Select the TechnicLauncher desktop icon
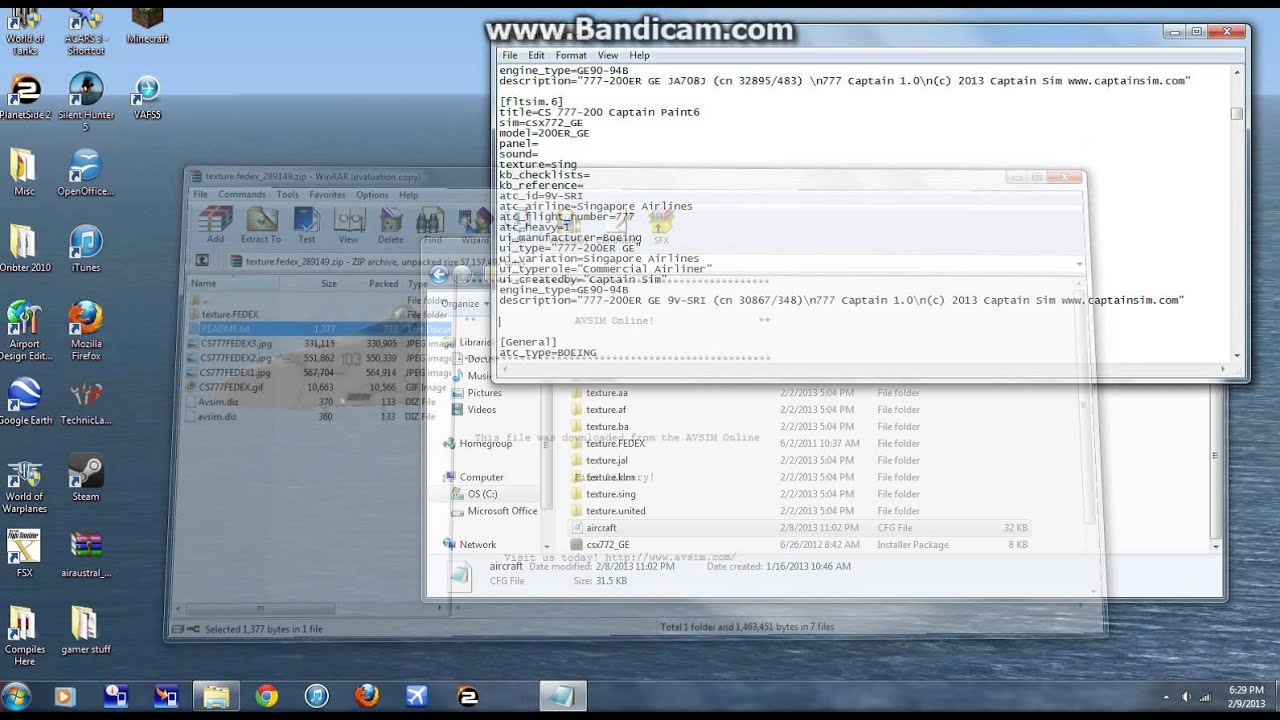 point(86,400)
